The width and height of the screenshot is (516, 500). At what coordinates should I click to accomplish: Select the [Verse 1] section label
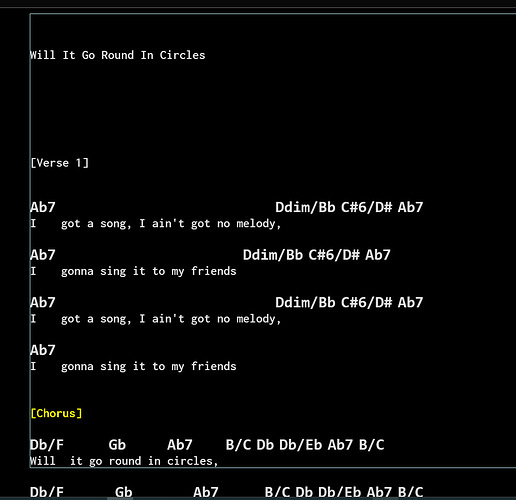(59, 163)
